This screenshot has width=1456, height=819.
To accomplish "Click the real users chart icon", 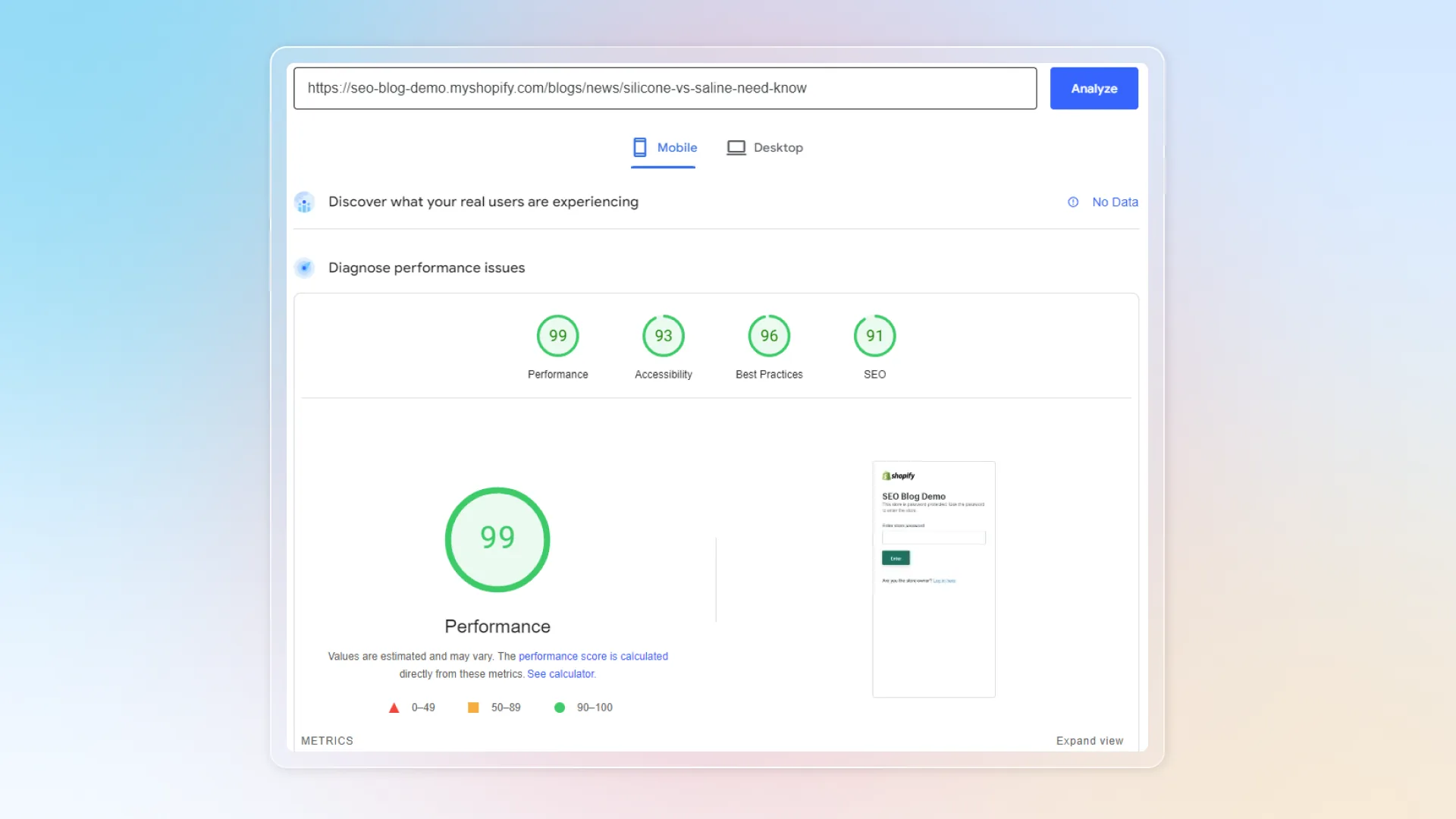I will tap(304, 202).
